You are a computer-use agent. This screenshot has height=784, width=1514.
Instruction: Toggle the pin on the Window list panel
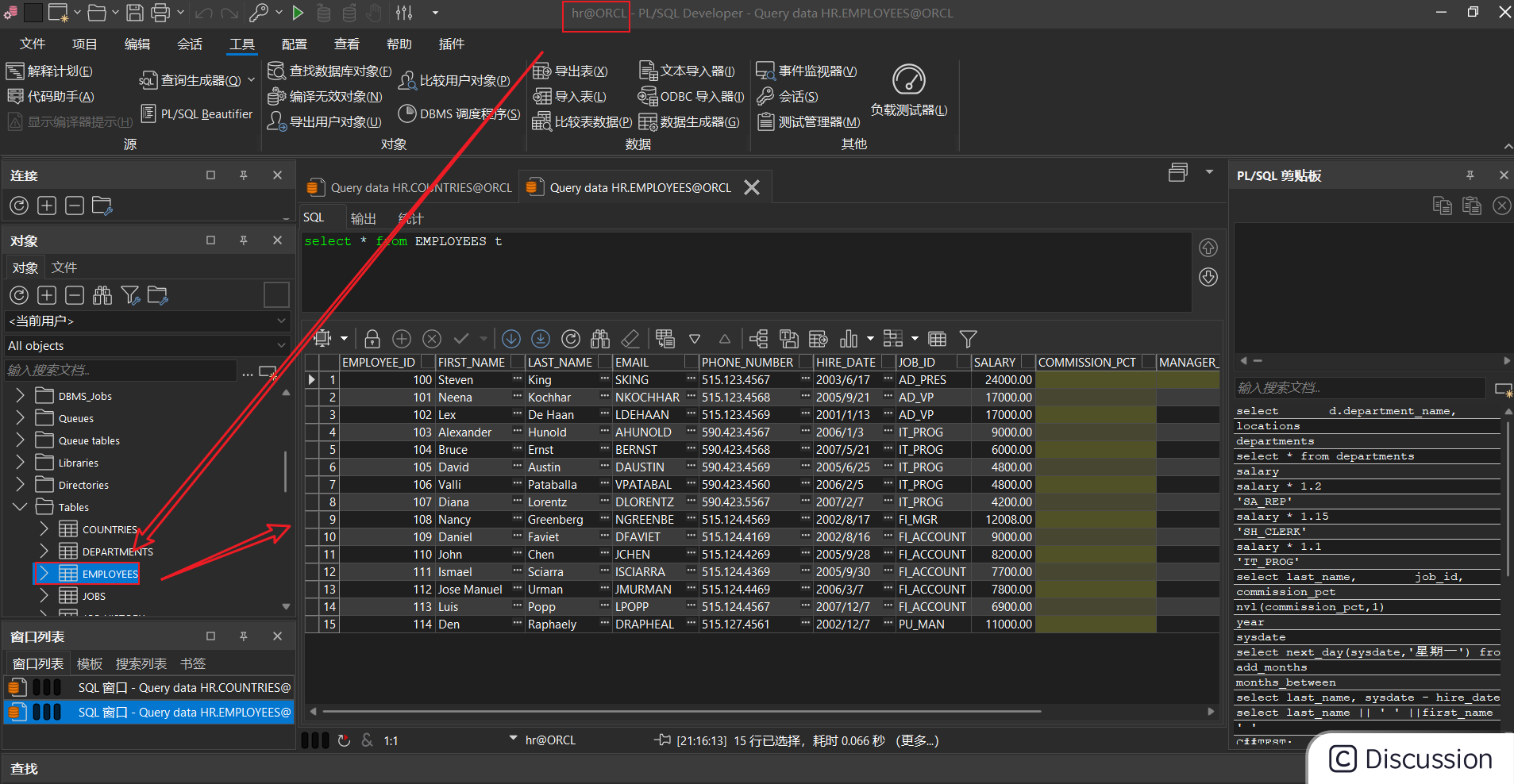(x=244, y=636)
